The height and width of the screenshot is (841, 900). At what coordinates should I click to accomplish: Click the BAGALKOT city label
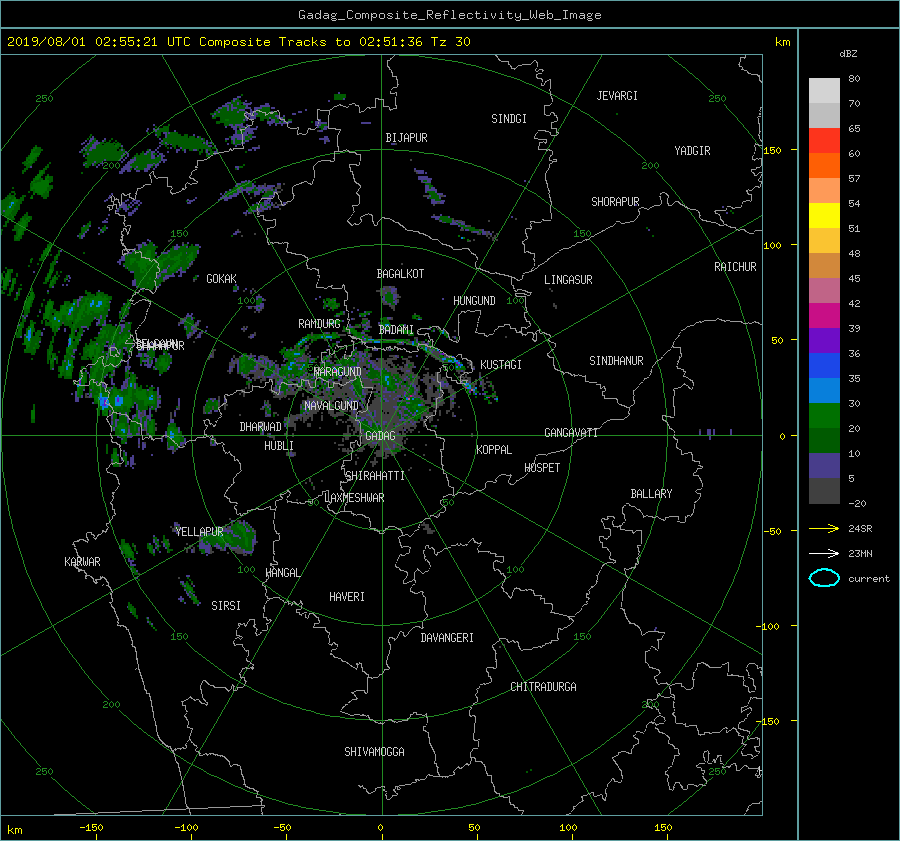[400, 274]
